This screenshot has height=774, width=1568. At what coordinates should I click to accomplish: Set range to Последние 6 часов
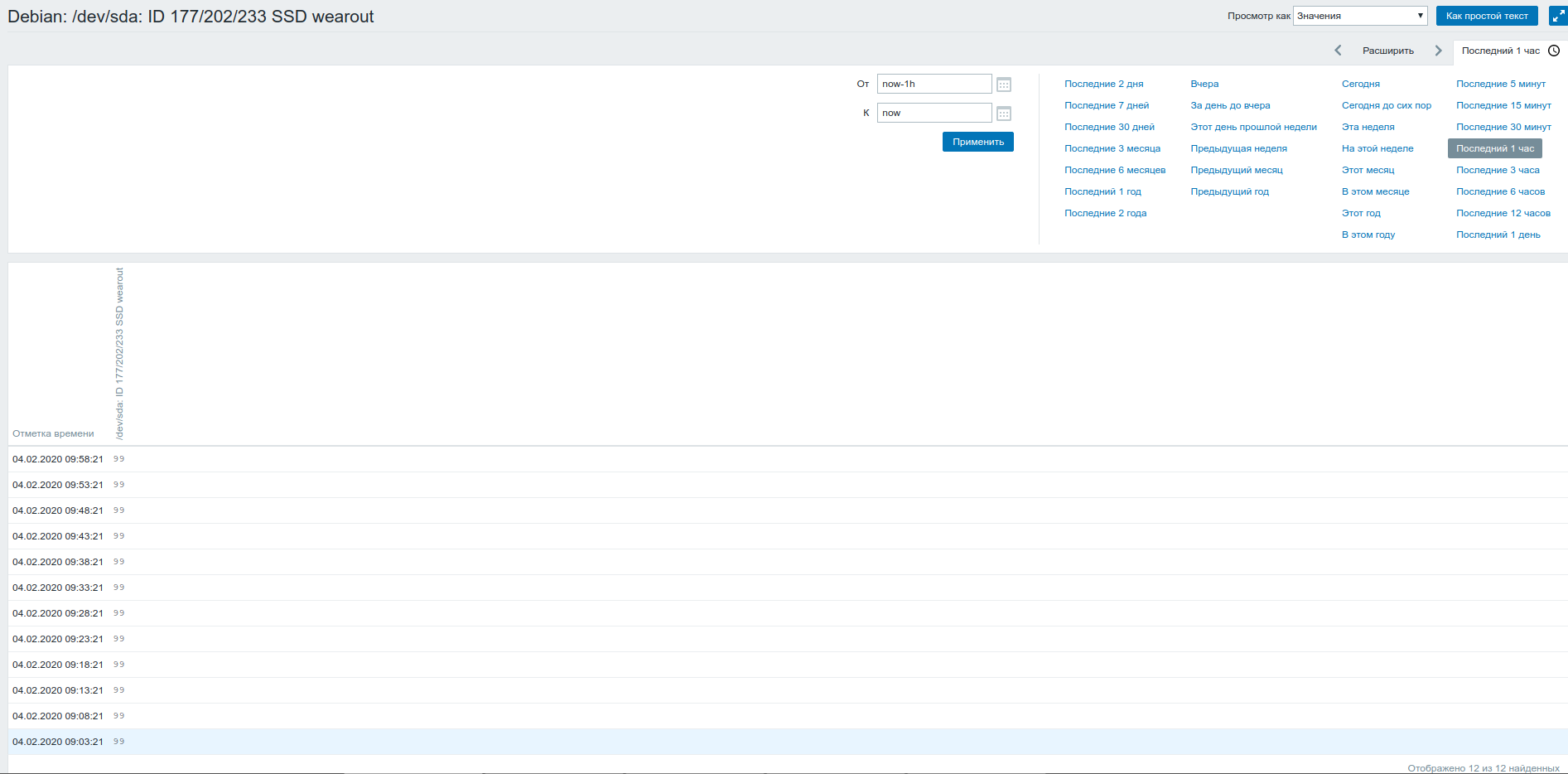(x=1500, y=191)
